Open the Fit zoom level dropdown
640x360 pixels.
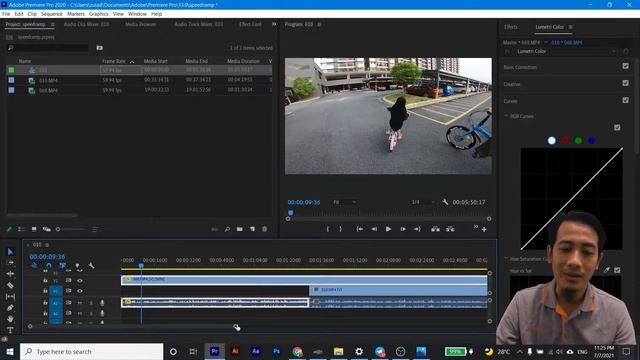click(x=344, y=202)
